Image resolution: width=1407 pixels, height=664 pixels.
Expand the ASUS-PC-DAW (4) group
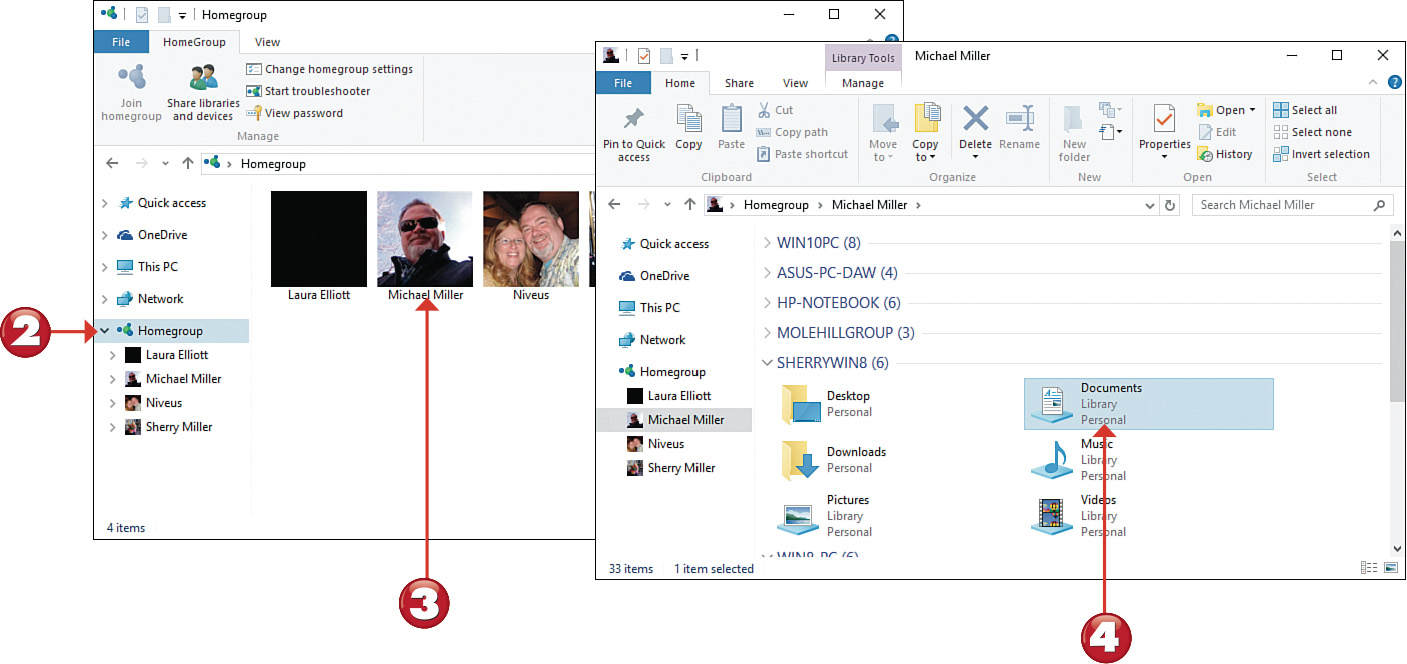click(x=768, y=273)
